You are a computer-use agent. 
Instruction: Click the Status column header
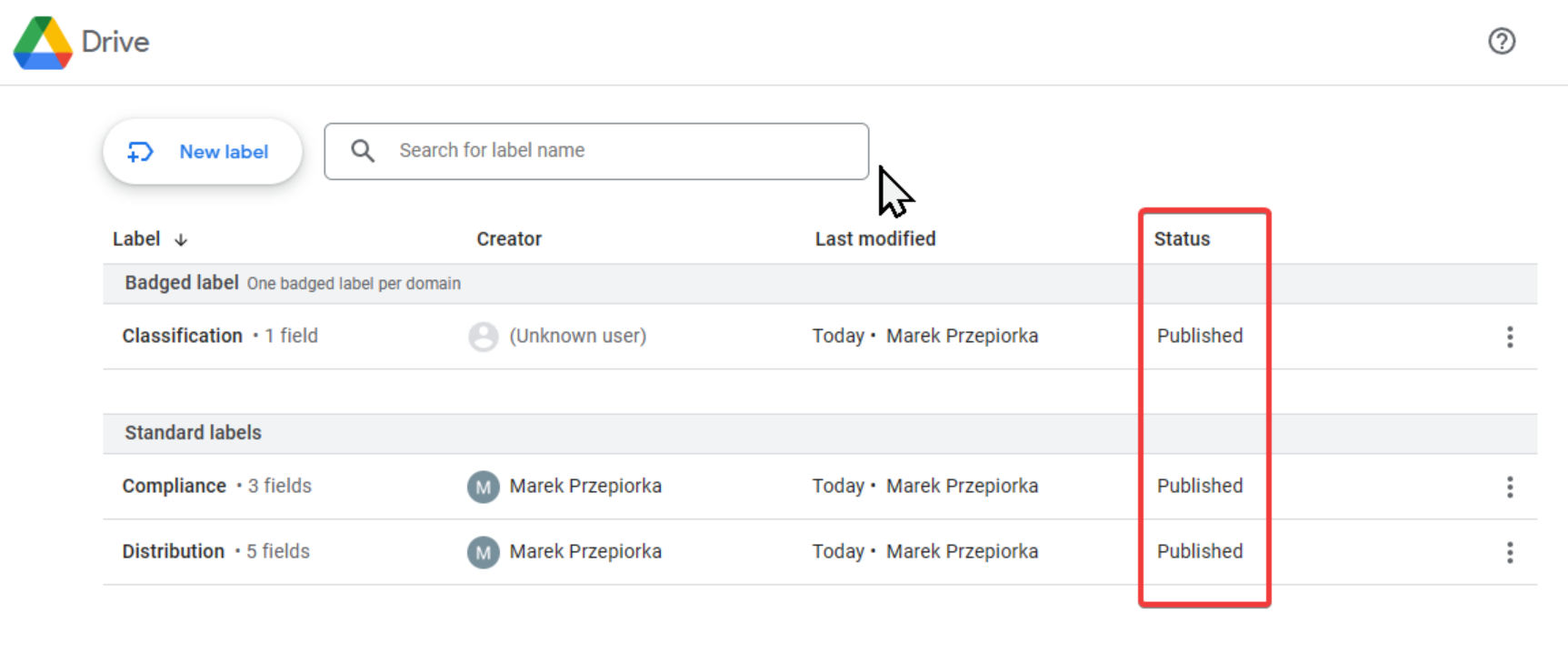[1182, 239]
